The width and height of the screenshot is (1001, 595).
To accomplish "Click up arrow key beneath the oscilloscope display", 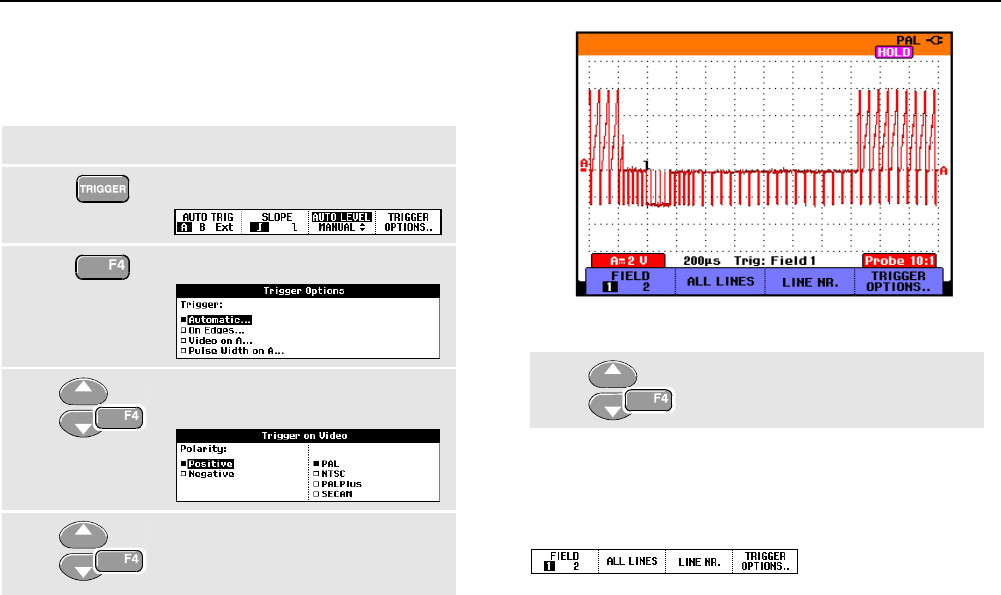I will click(613, 374).
